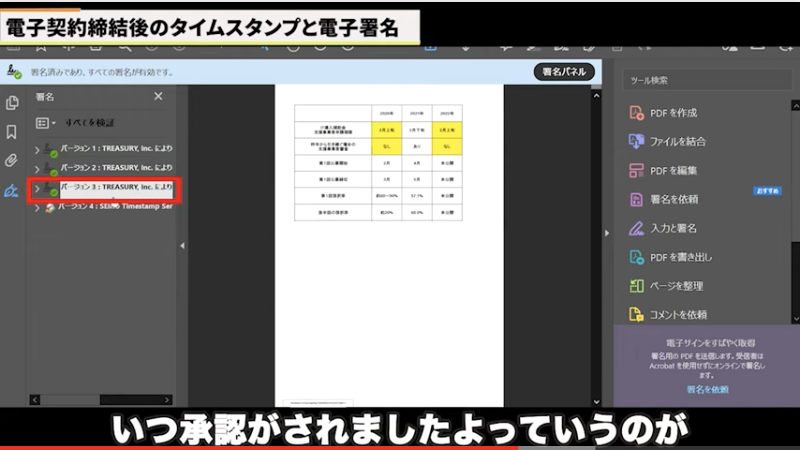The width and height of the screenshot is (800, 450).
Task: Open the page thumbnails panel icon
Action: [x=13, y=102]
